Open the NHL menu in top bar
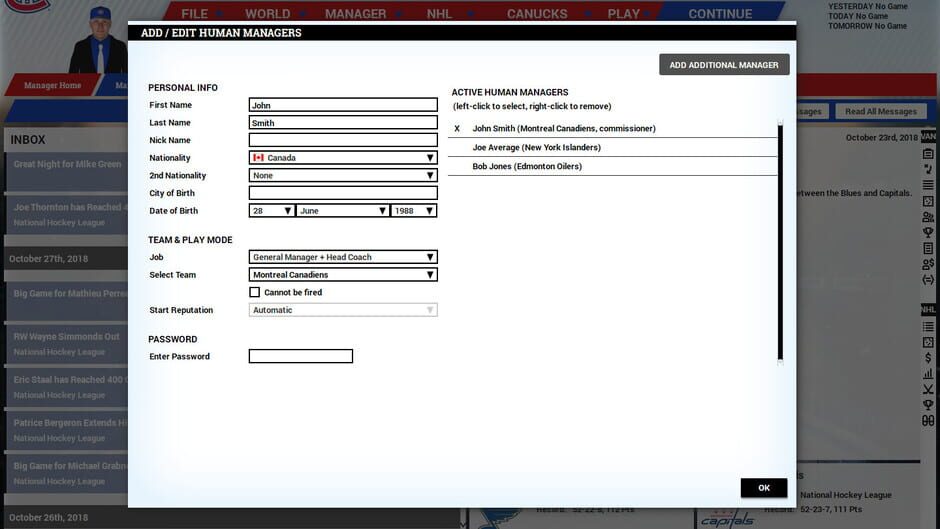The height and width of the screenshot is (529, 940). (x=439, y=13)
